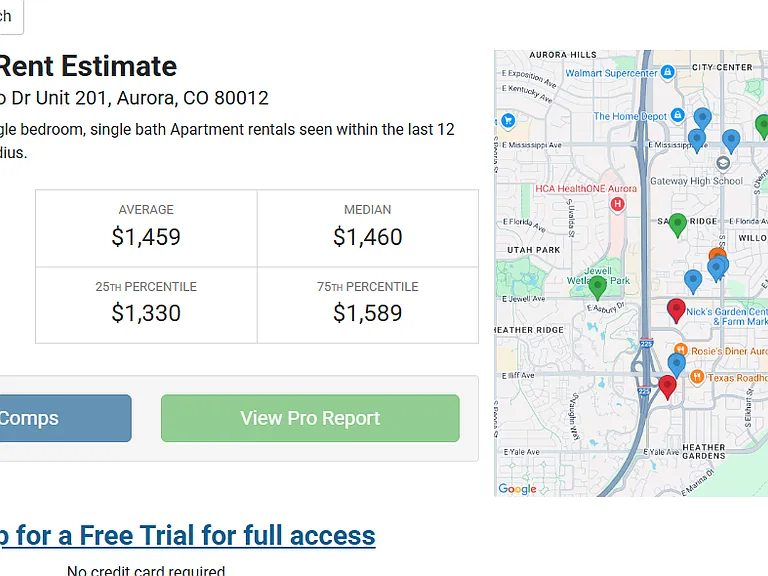Click the Gateway High School map icon
The height and width of the screenshot is (576, 768).
(x=723, y=163)
